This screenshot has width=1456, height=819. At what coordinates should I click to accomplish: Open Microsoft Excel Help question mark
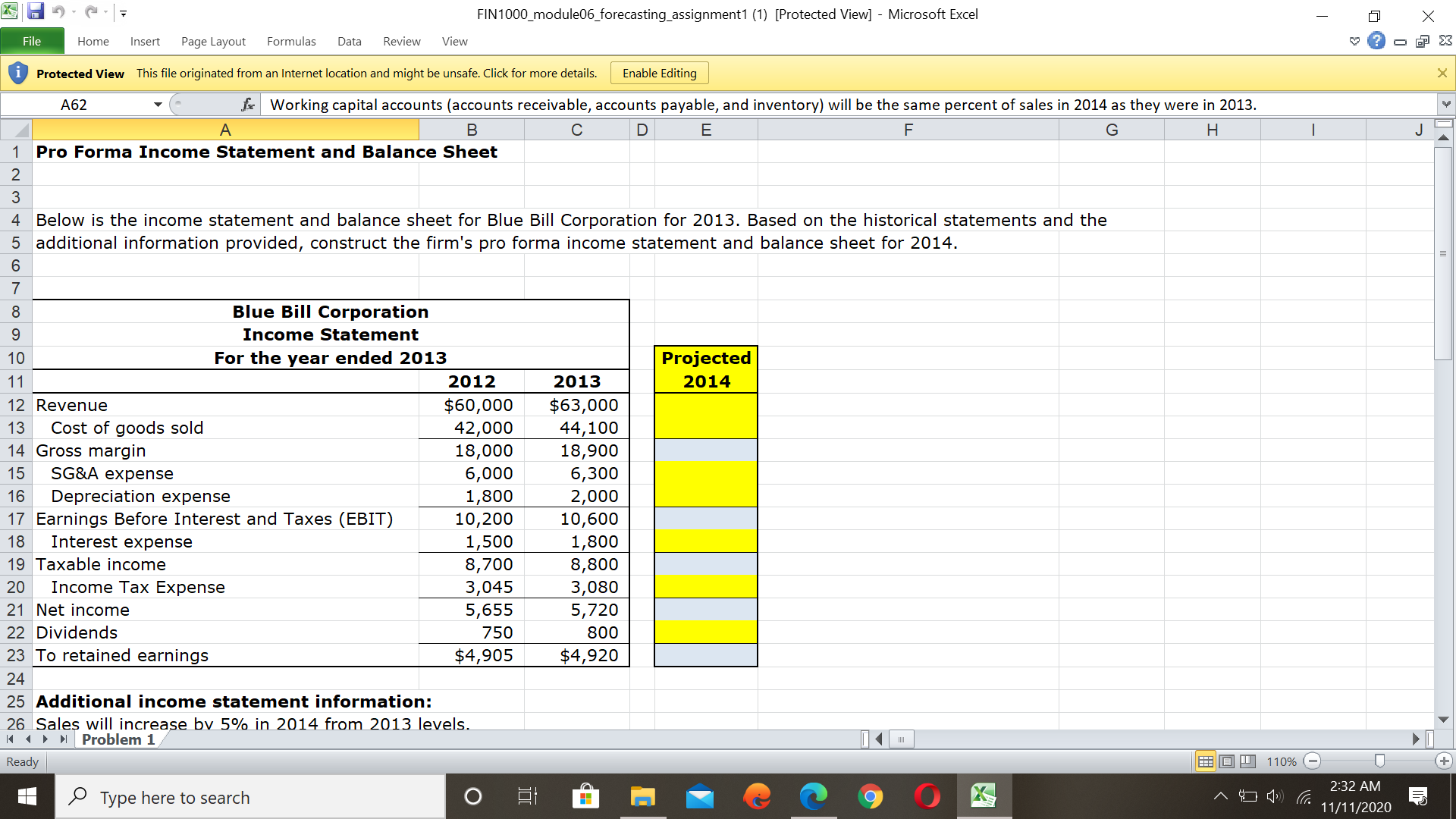point(1376,41)
